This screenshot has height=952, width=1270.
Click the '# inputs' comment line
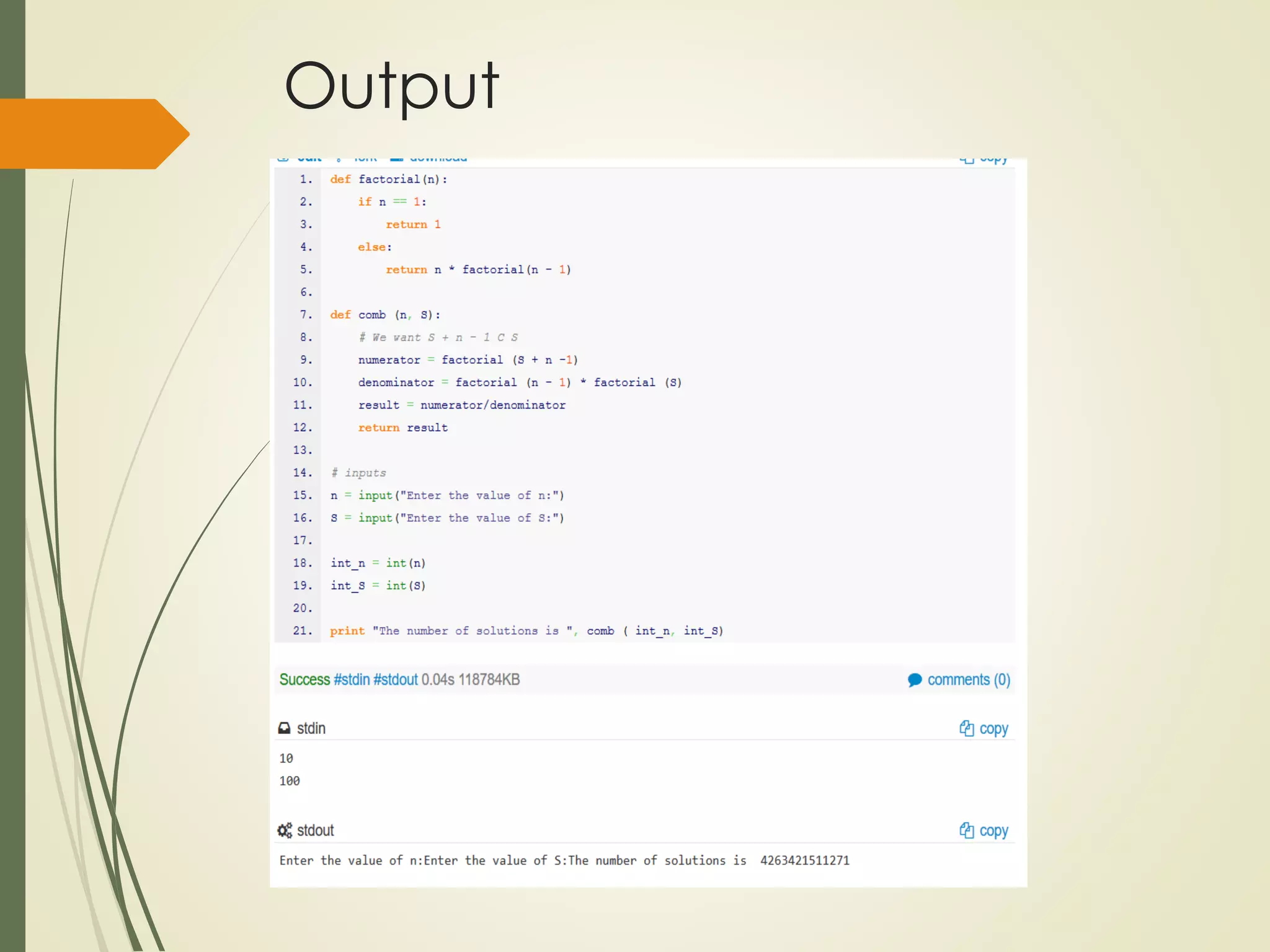click(x=358, y=473)
